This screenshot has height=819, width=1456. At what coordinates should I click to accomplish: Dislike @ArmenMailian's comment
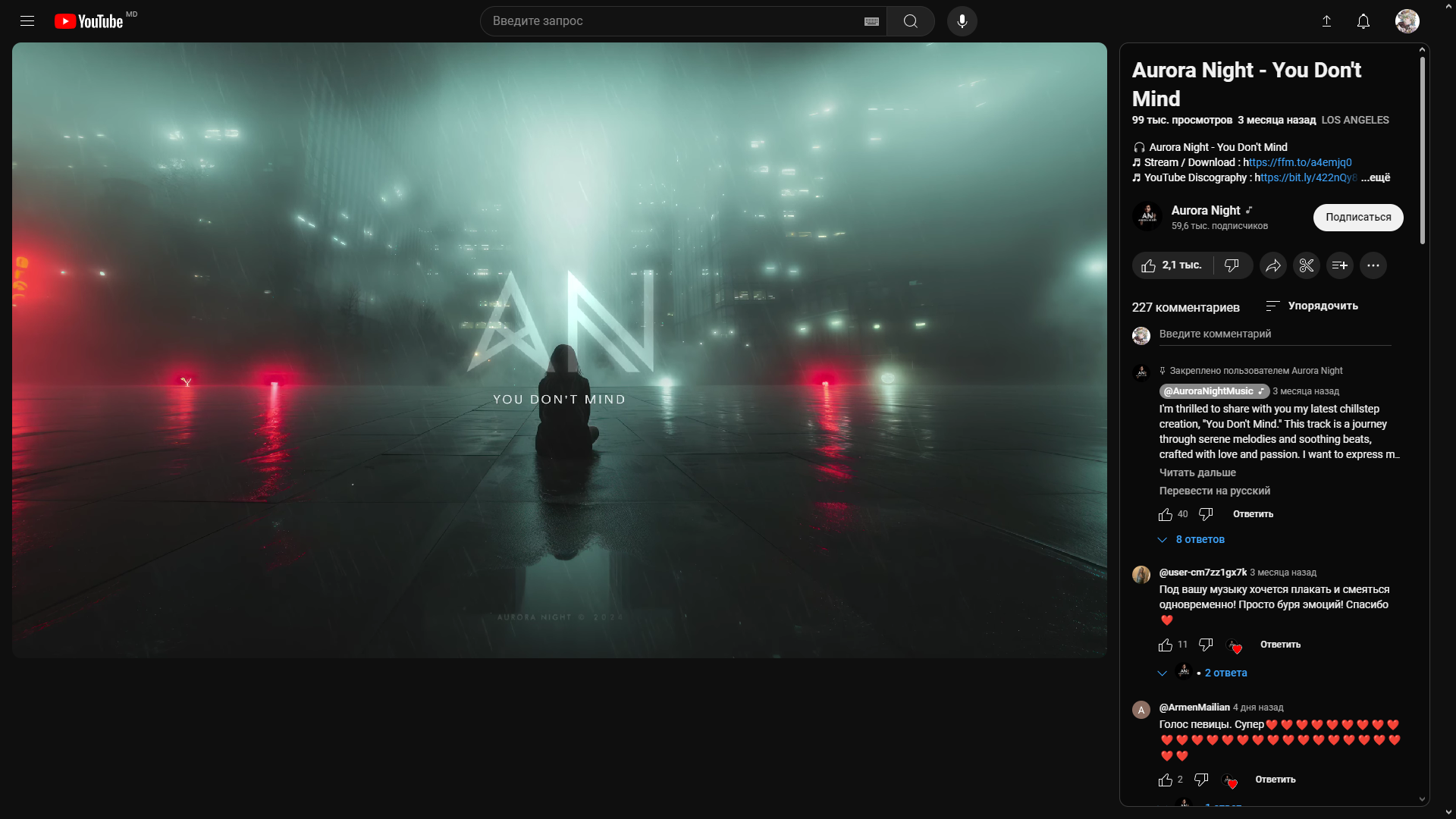pos(1201,780)
